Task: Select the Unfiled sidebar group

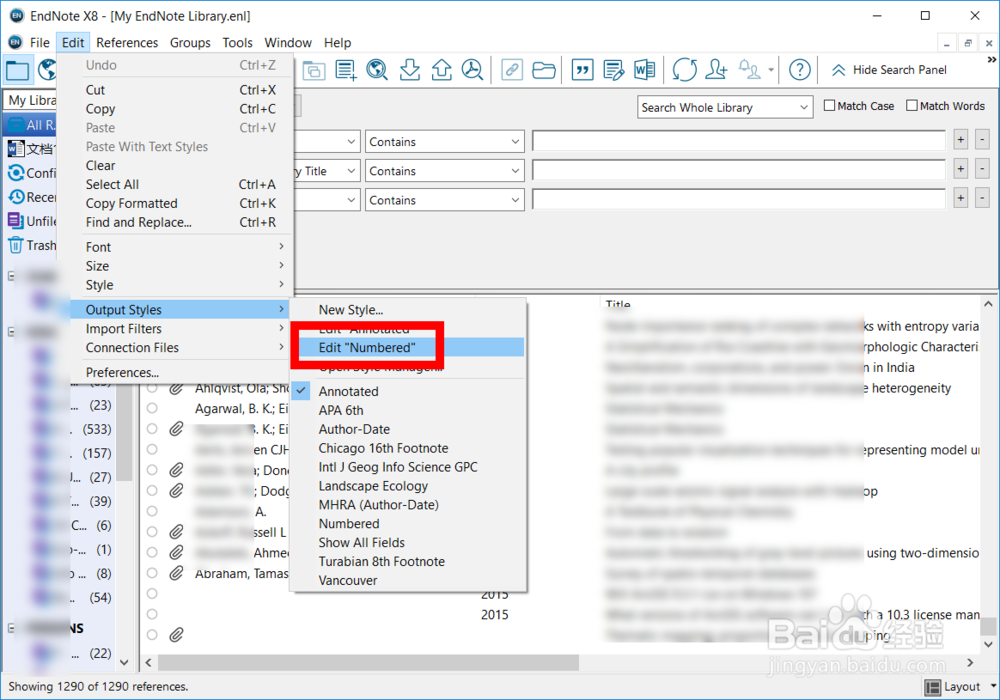Action: click(x=31, y=221)
